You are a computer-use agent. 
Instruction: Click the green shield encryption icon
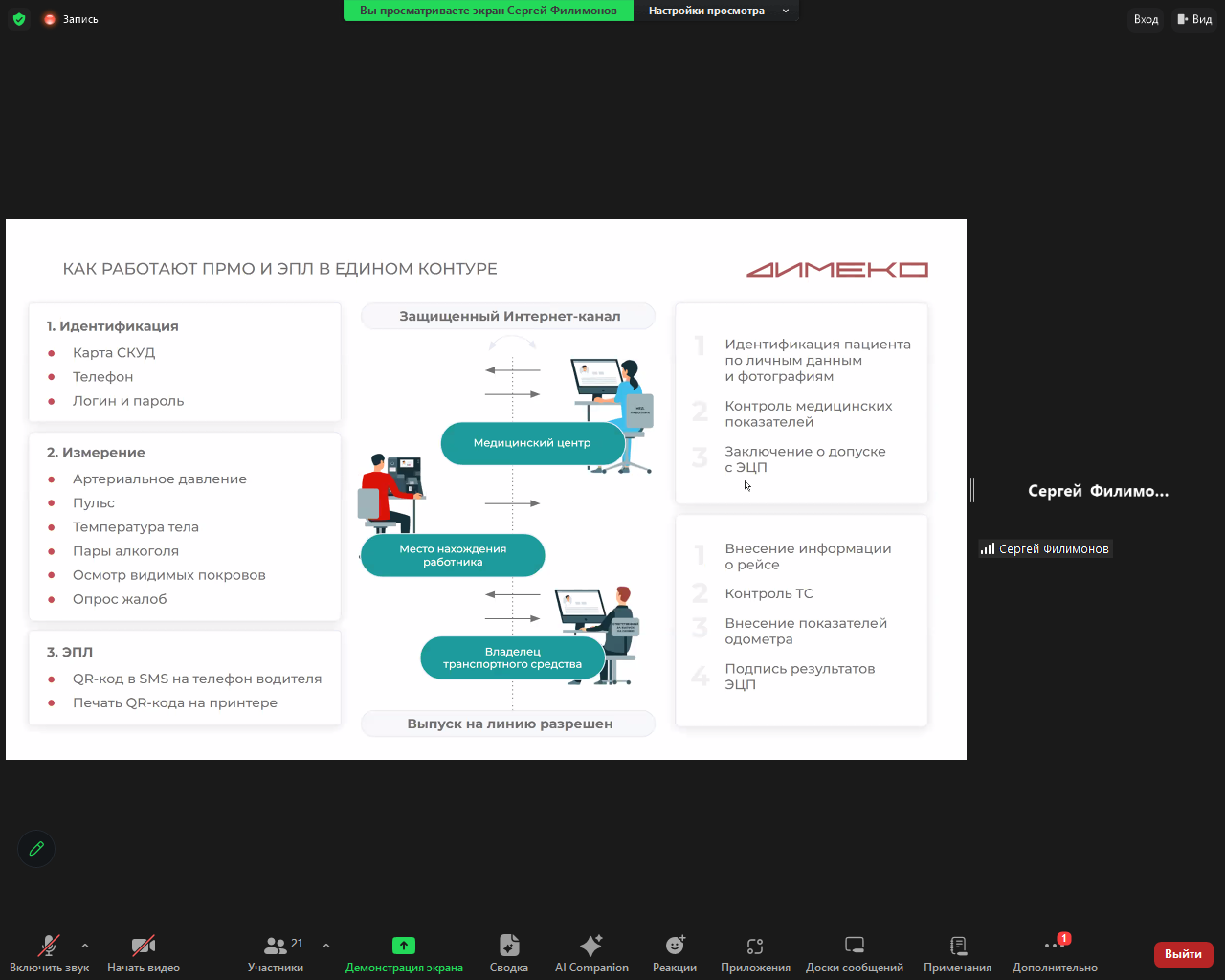19,19
